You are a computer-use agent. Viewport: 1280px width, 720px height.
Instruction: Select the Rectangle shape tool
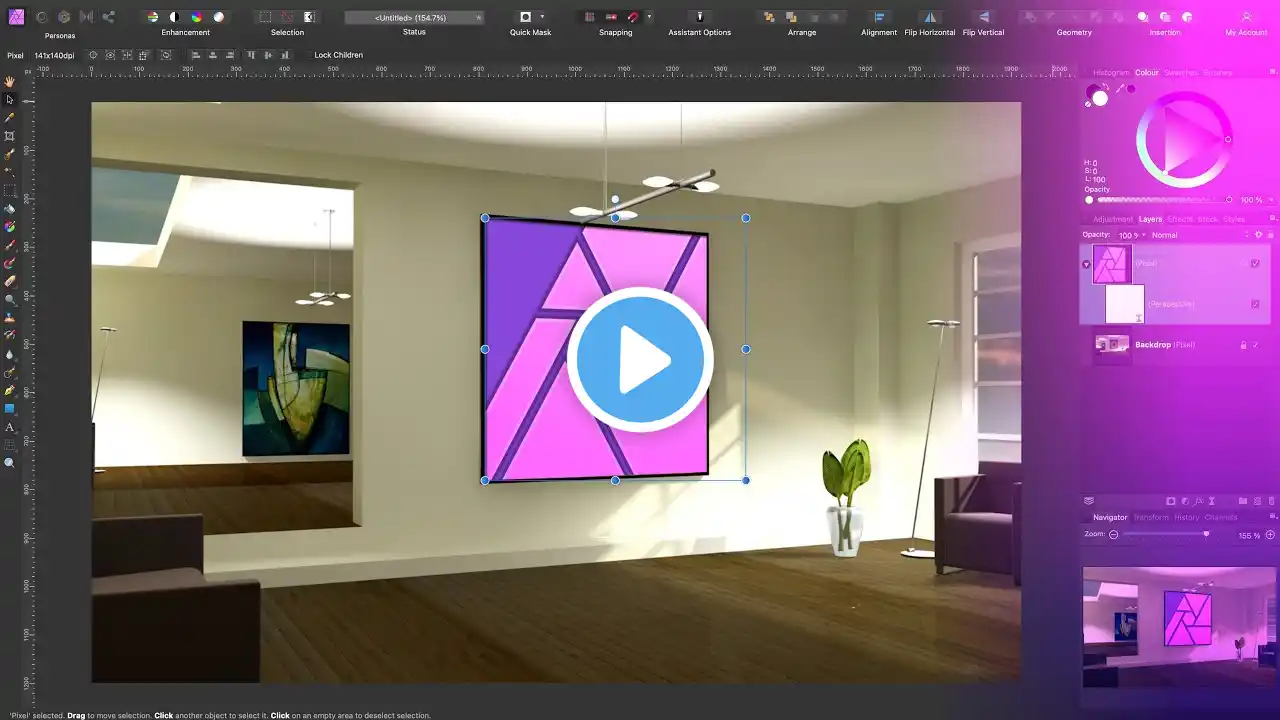coord(10,409)
